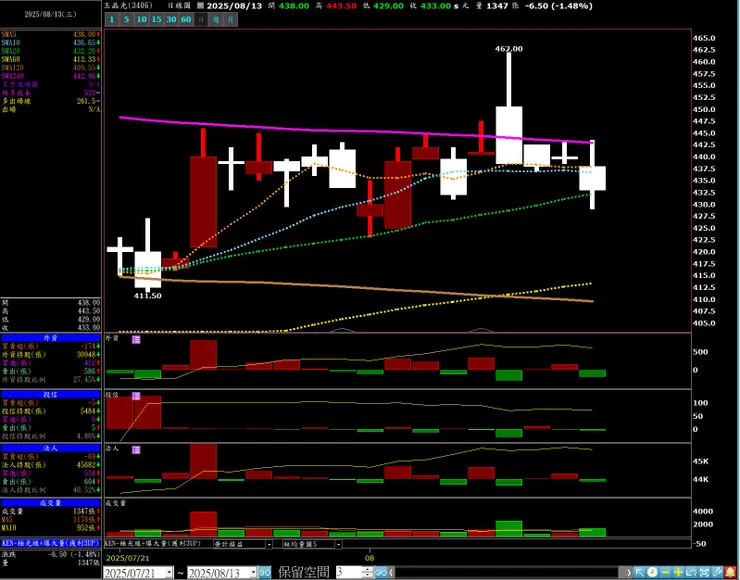Click scrollbar left arrow button

tap(391, 573)
